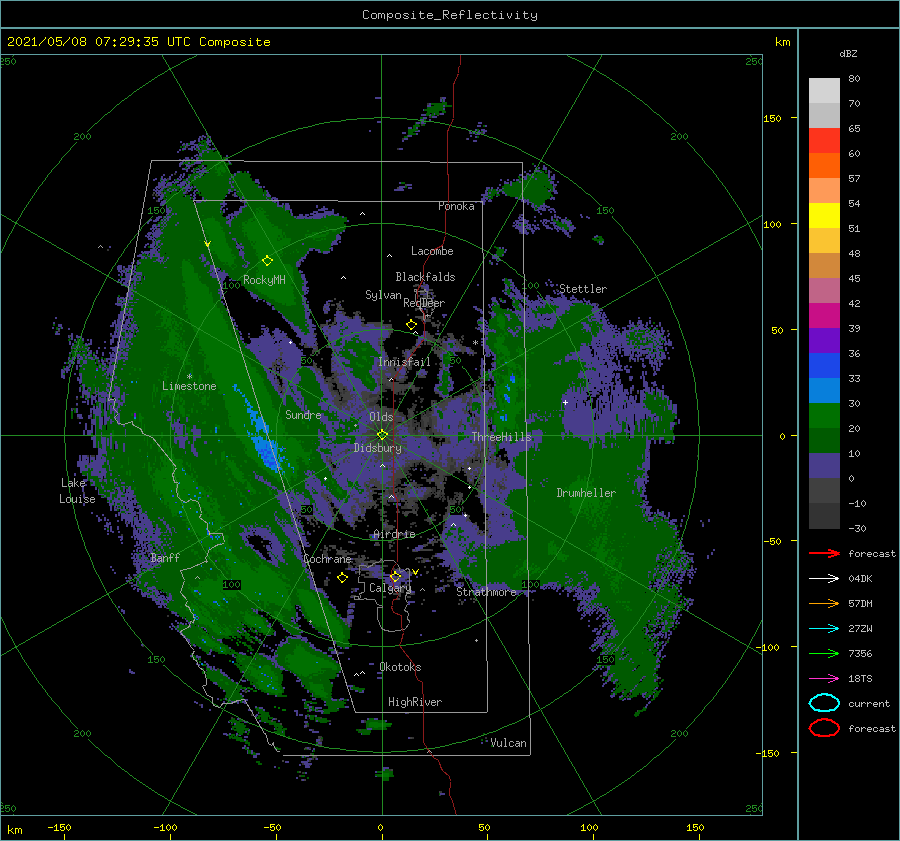Click the Sundre city label
The image size is (900, 841).
click(x=303, y=414)
